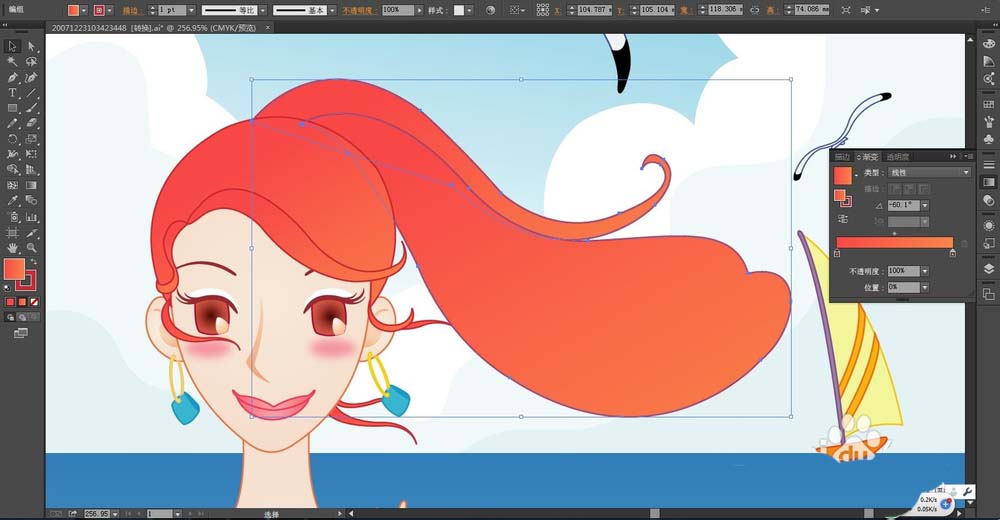
Task: Select the Type tool
Action: tap(12, 92)
